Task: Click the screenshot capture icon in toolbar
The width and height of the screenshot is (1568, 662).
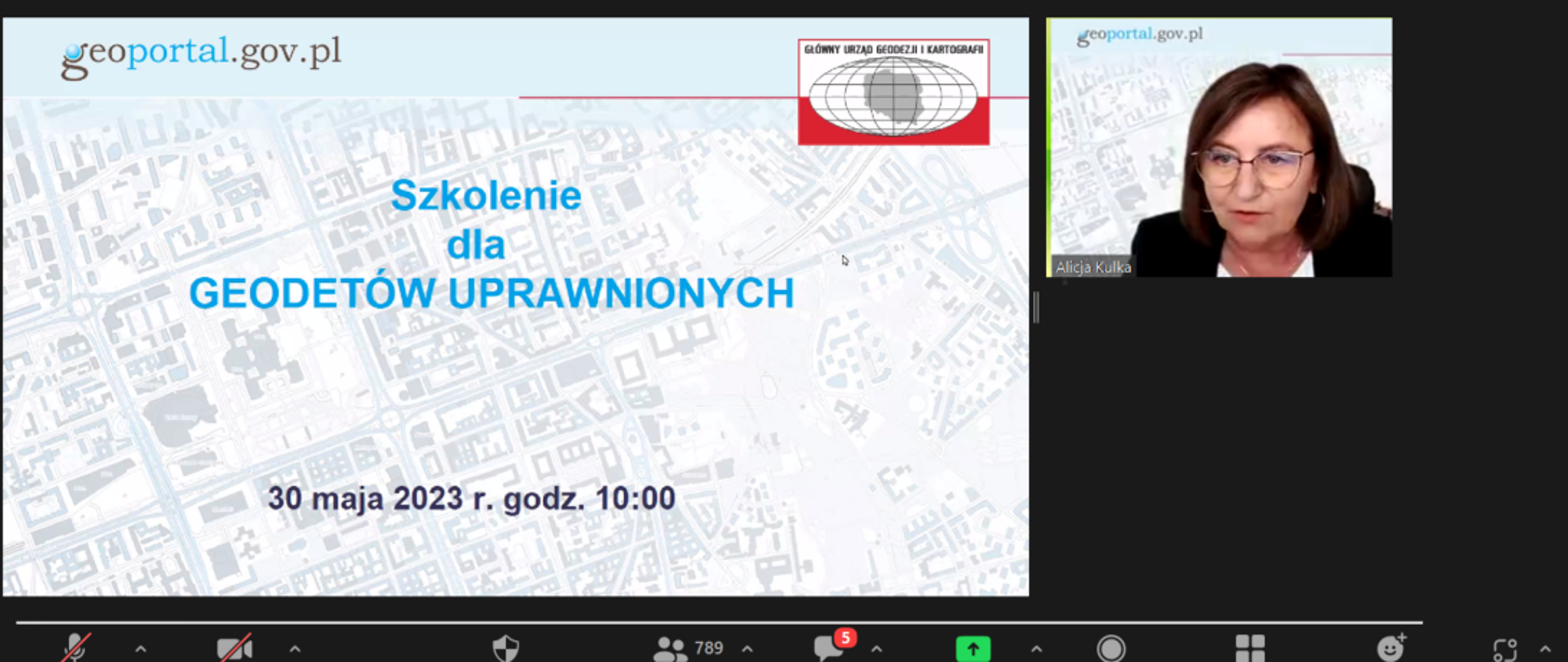Action: (1504, 650)
